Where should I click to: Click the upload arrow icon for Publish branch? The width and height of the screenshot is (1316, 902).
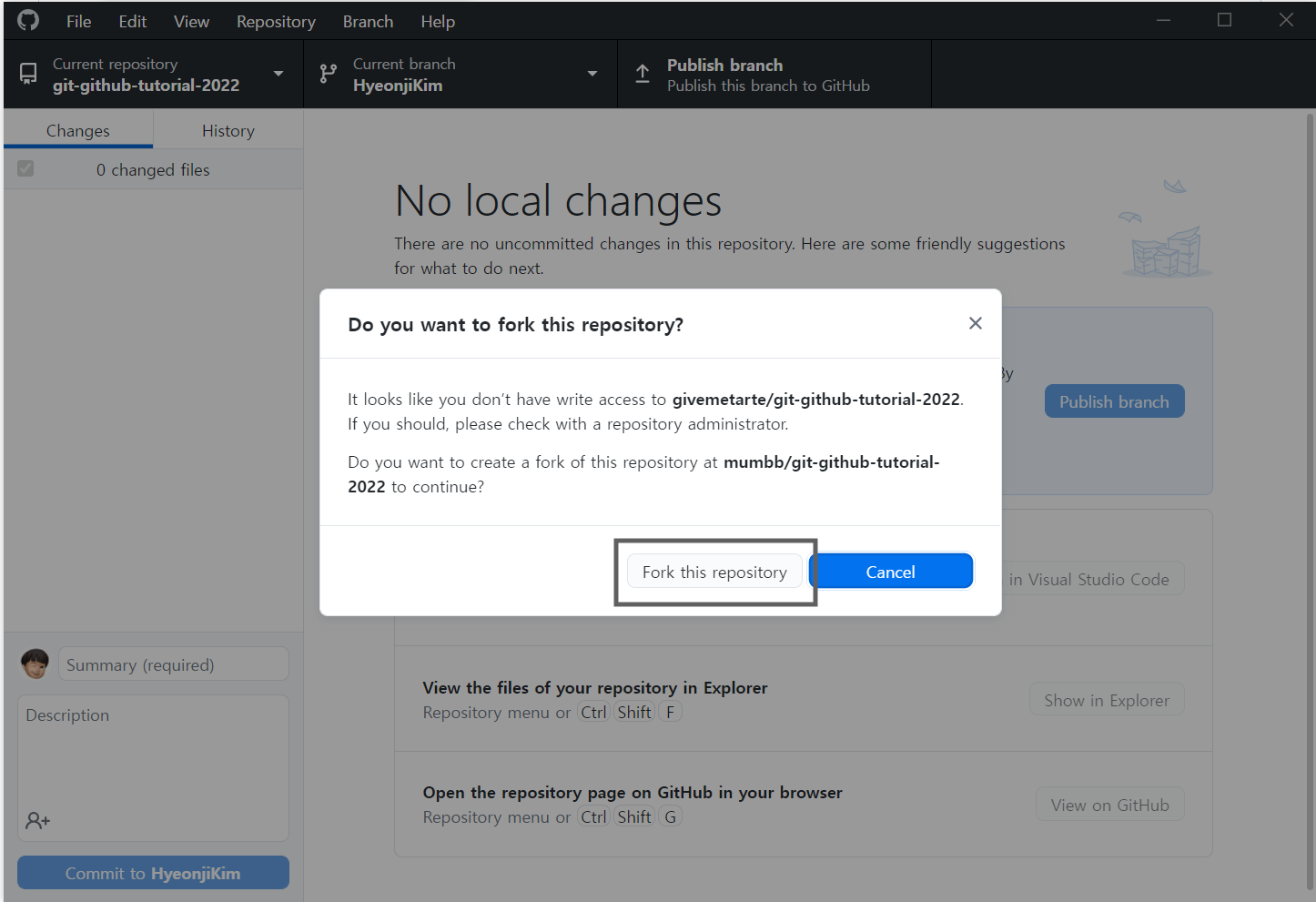643,74
